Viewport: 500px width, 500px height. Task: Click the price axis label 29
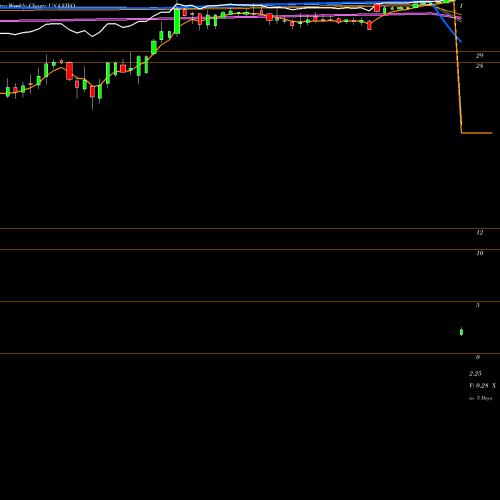[x=479, y=56]
